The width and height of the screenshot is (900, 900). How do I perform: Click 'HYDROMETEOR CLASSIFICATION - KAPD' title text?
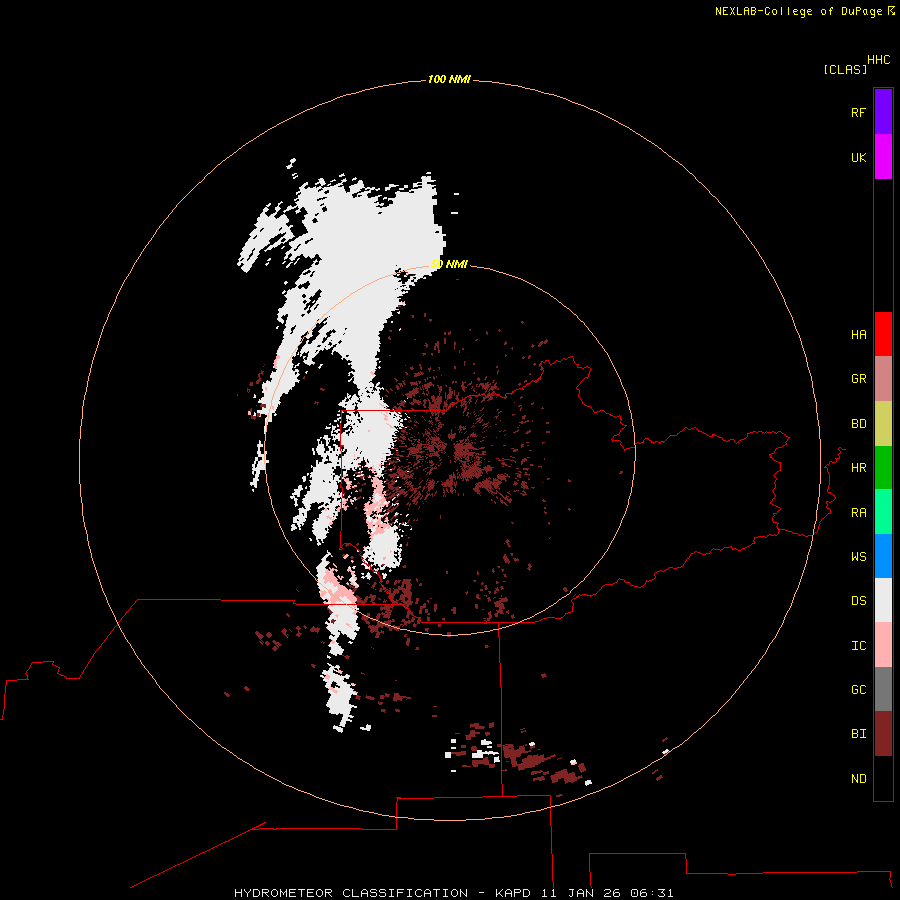pos(382,893)
